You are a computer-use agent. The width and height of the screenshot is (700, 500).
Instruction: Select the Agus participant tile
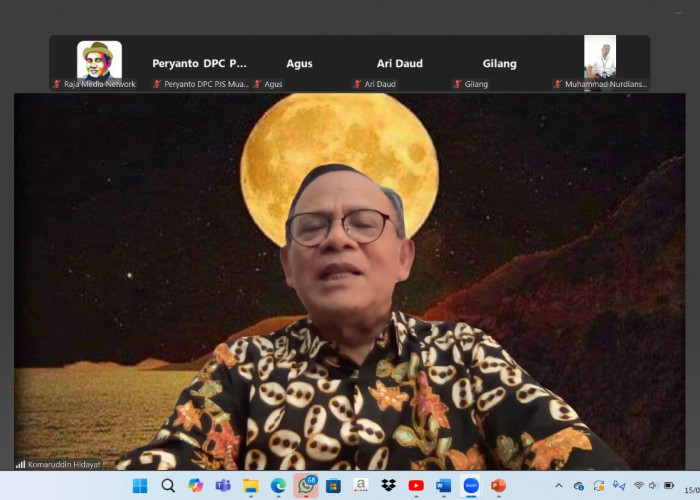click(x=300, y=63)
